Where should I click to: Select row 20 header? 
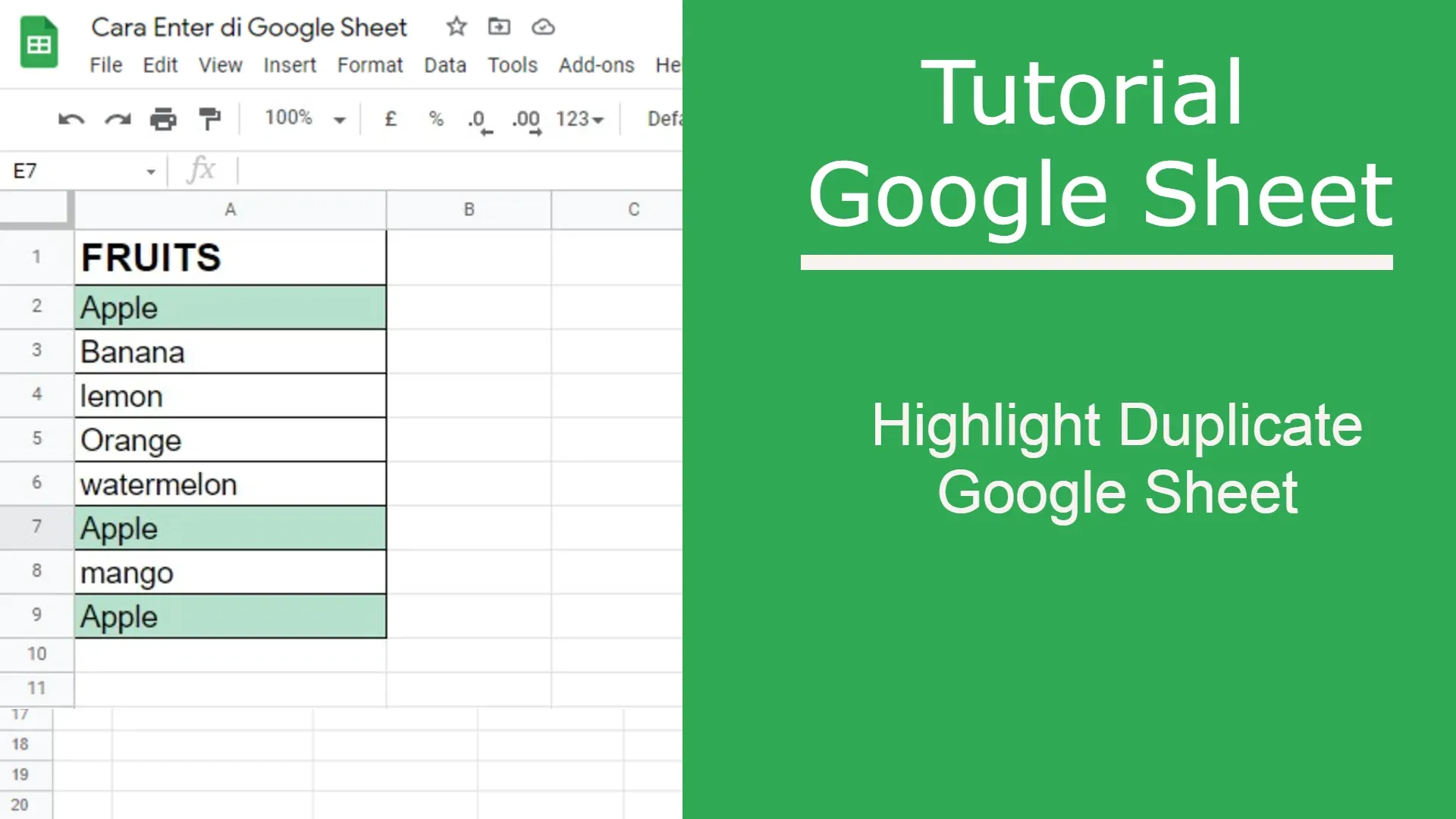(26, 805)
